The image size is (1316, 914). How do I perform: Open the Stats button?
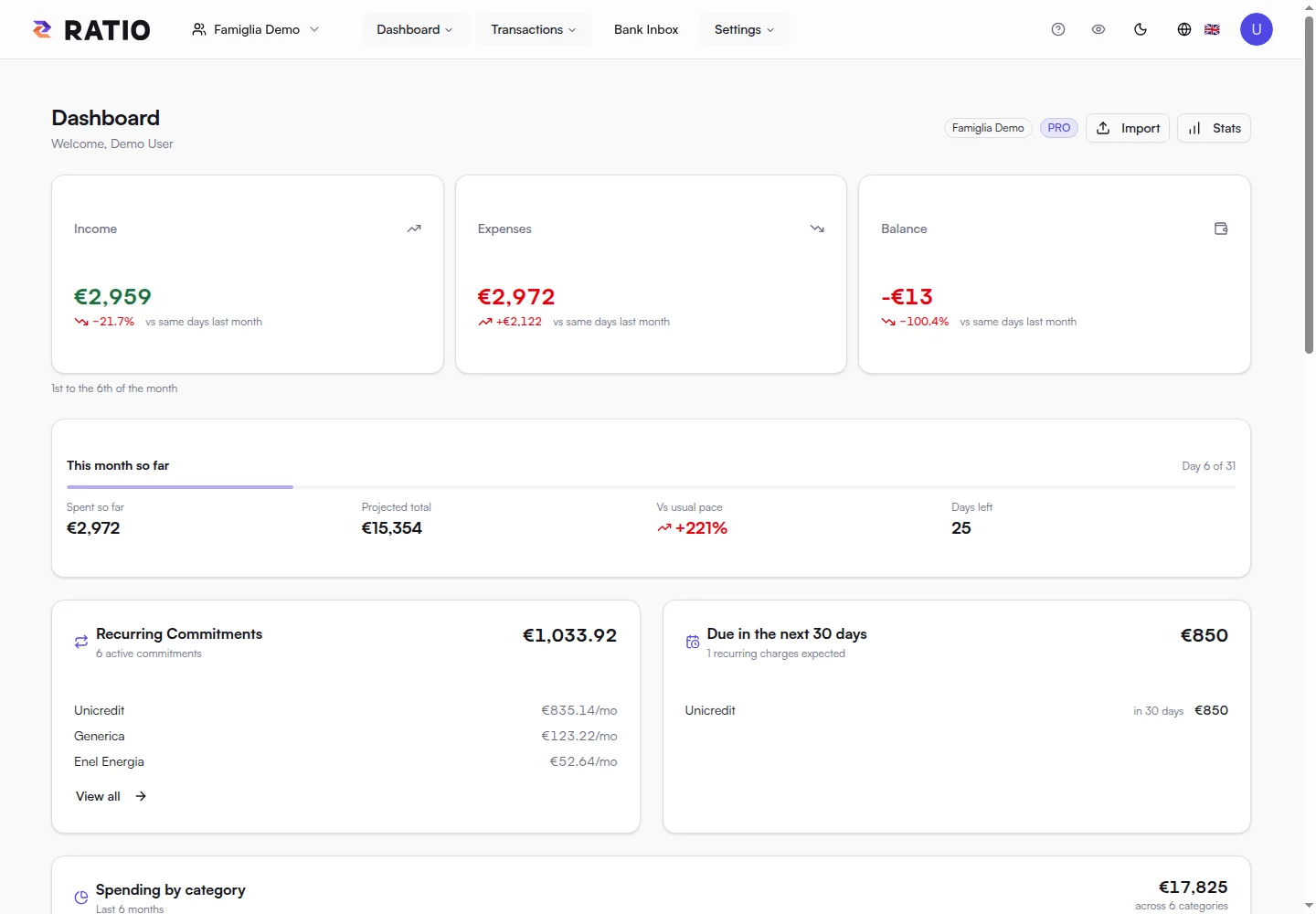[x=1214, y=128]
